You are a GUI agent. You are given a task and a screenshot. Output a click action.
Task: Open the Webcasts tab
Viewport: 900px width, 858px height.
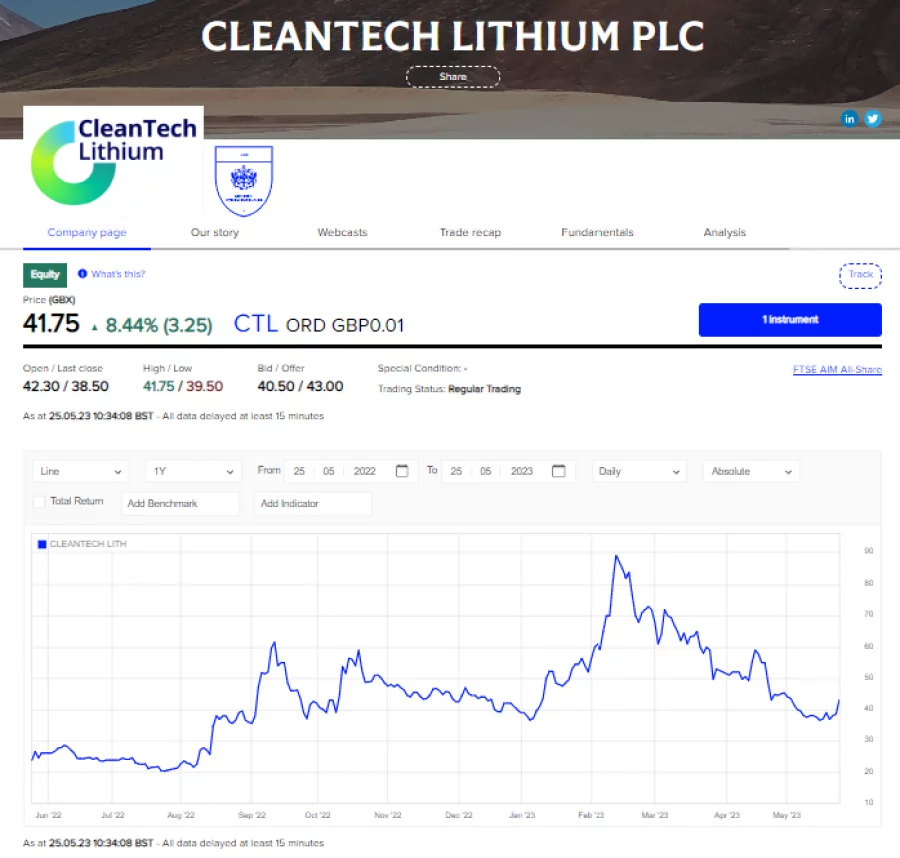[342, 232]
